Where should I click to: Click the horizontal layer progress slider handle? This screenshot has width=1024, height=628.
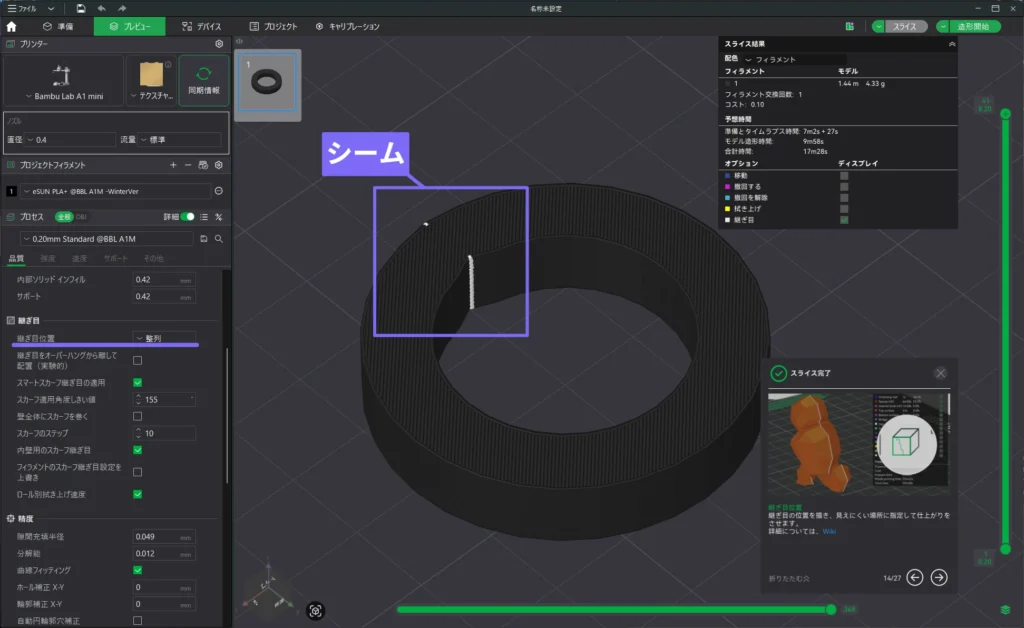830,609
